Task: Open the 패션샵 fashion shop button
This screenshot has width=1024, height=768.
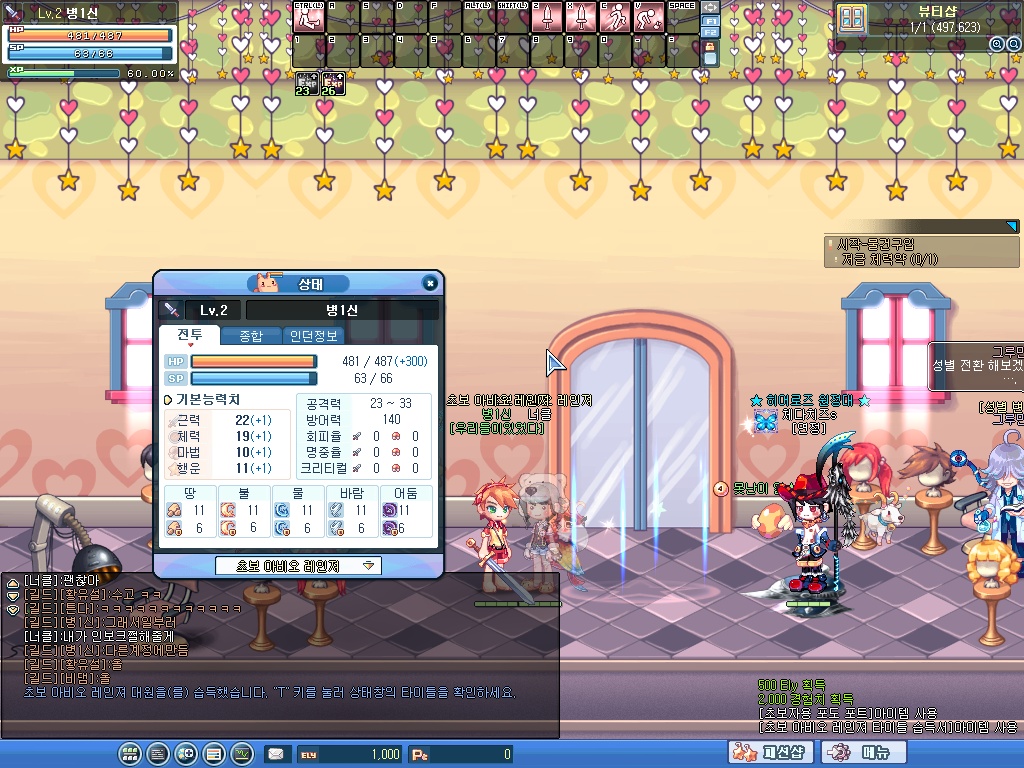Action: [771, 752]
